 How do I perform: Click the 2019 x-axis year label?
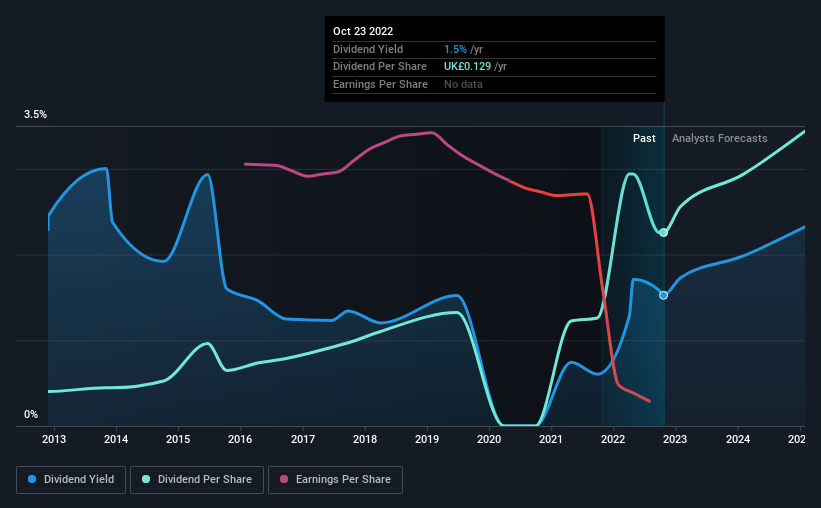[x=427, y=439]
